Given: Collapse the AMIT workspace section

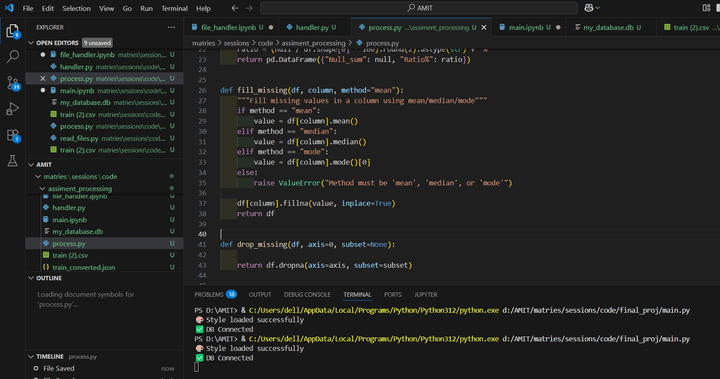Looking at the screenshot, I should coord(31,164).
